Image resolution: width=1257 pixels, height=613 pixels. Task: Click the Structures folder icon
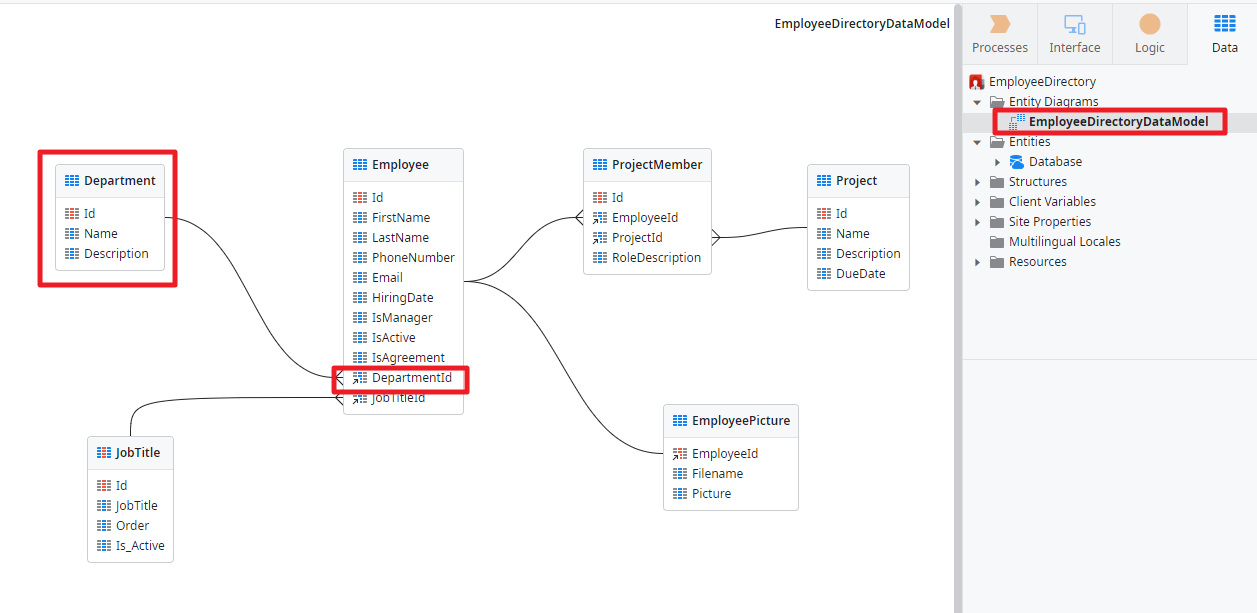tap(997, 182)
